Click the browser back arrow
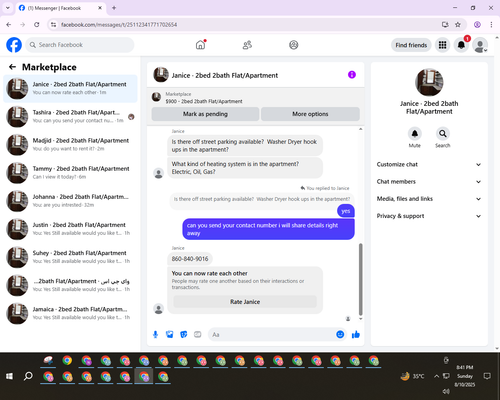This screenshot has height=400, width=500. [9, 24]
